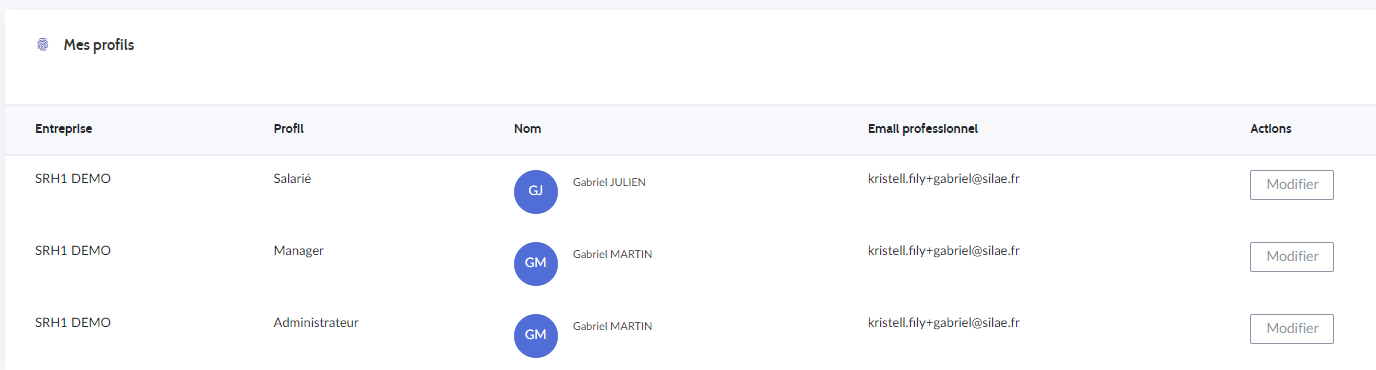Modify the Manager profile
Screen dimensions: 1376x370
[x=1291, y=257]
